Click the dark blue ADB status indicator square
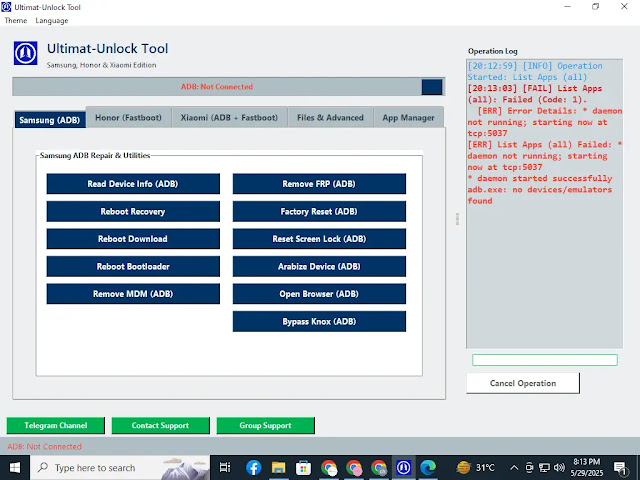640x480 pixels. [432, 87]
